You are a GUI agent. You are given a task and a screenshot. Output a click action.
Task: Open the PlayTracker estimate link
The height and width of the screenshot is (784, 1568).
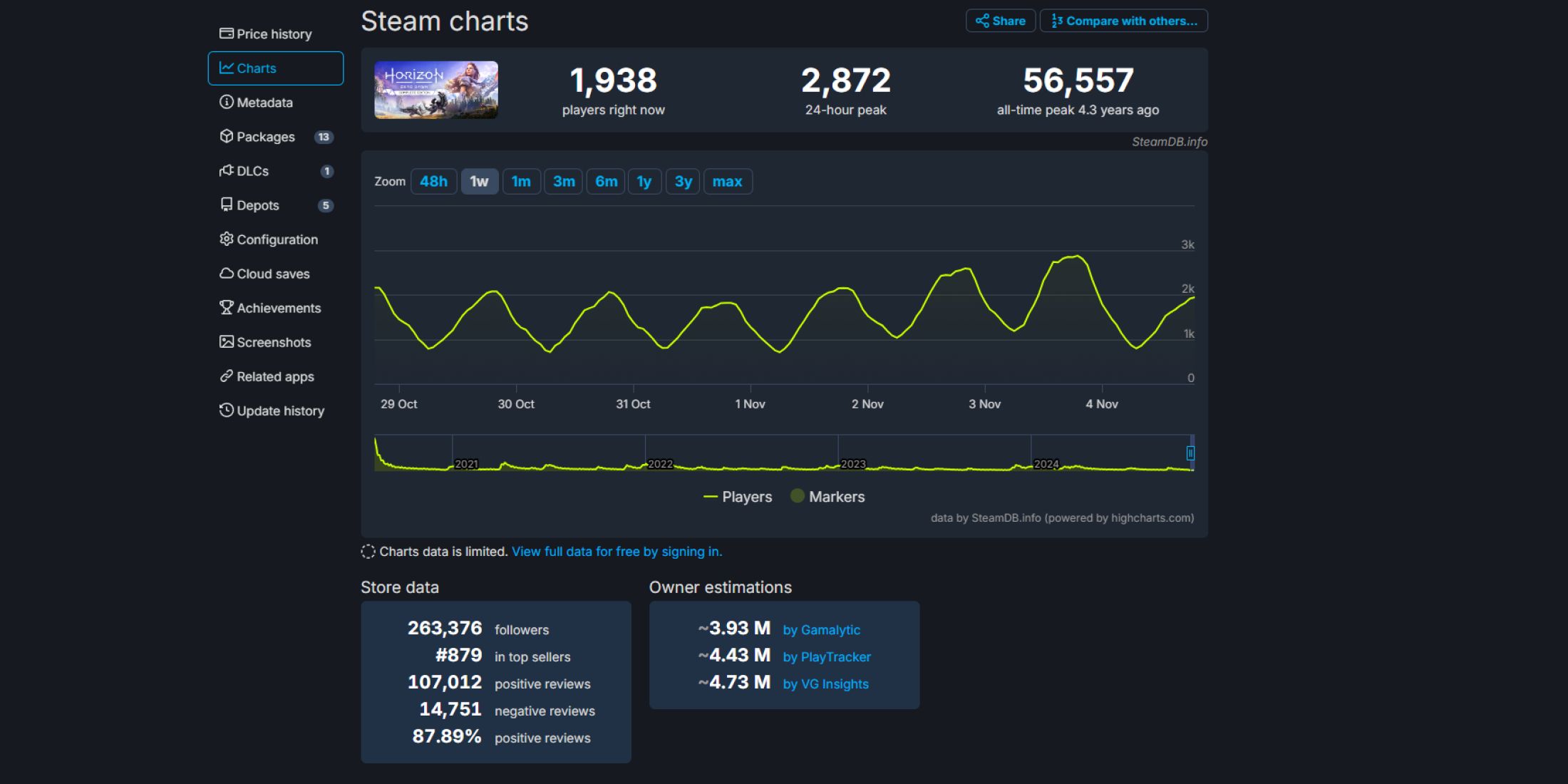pyautogui.click(x=827, y=657)
